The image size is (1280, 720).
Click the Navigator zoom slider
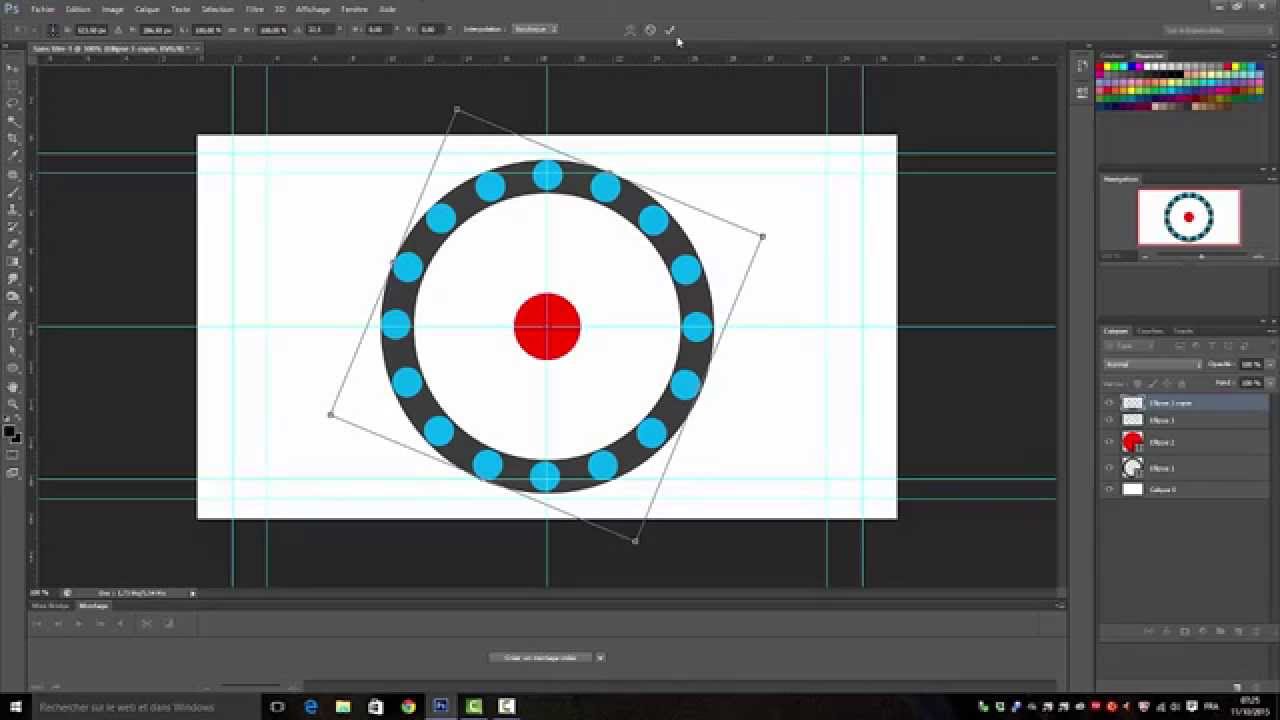1201,256
